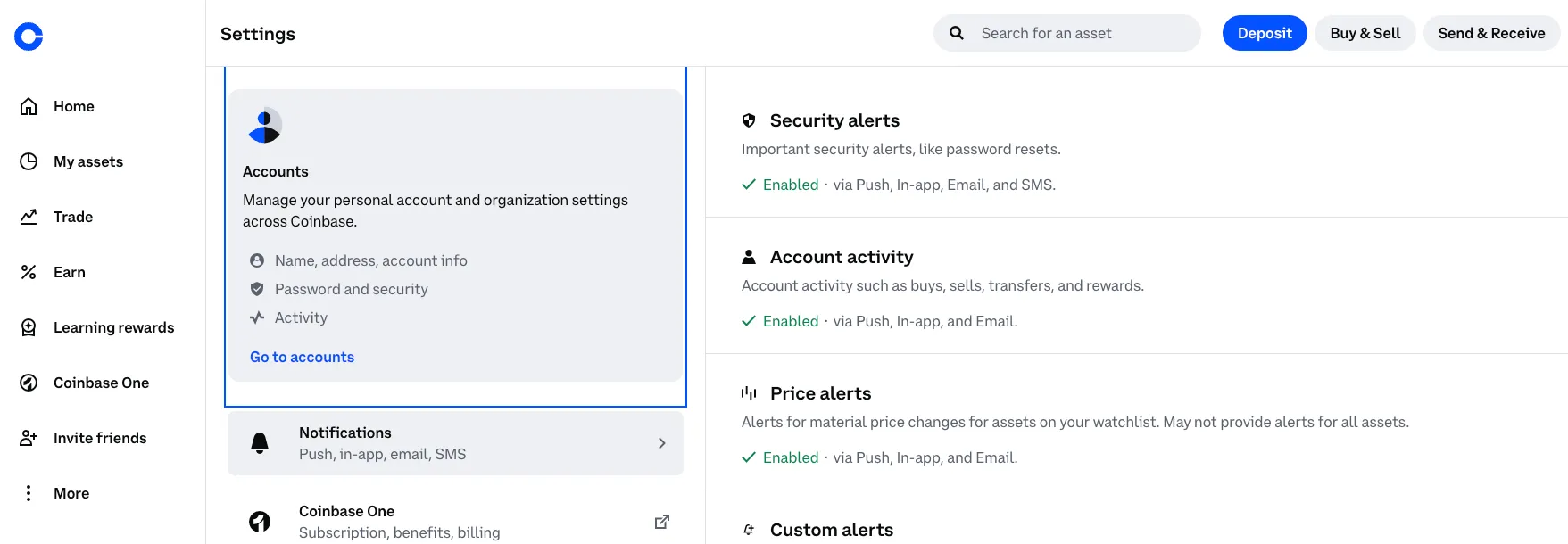1568x544 pixels.
Task: Open Activity in Accounts card
Action: point(301,317)
